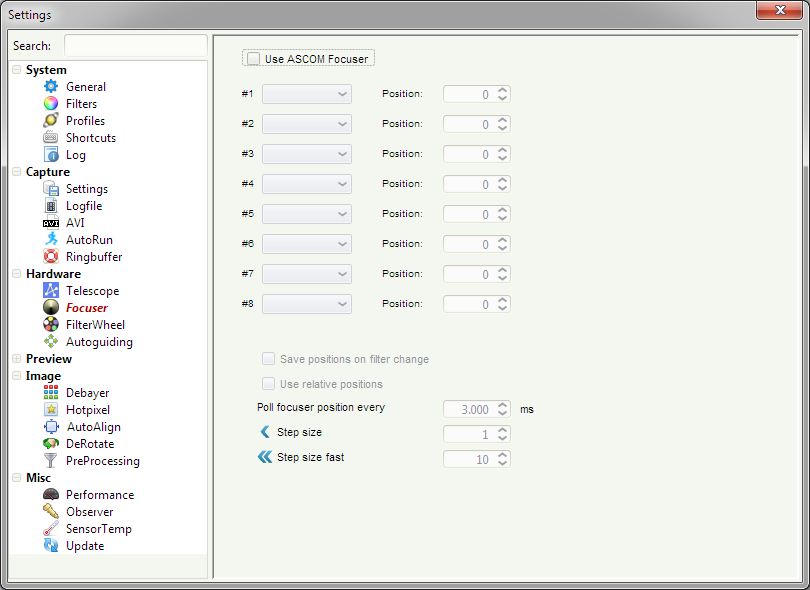
Task: Enable Use ASCOM Focuser checkbox
Action: coord(253,59)
